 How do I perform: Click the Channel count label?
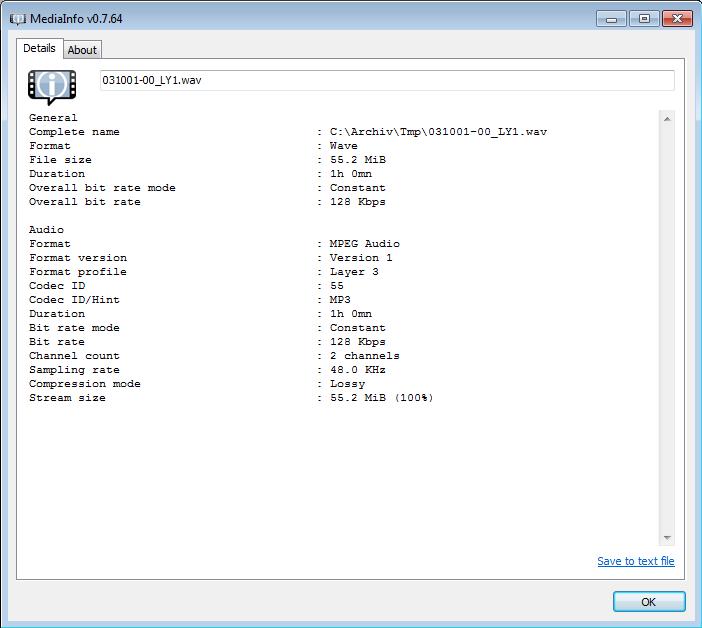(x=74, y=355)
